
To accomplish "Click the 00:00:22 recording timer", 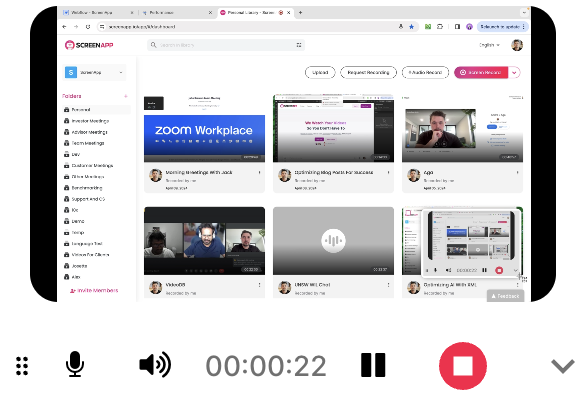I will pyautogui.click(x=266, y=366).
